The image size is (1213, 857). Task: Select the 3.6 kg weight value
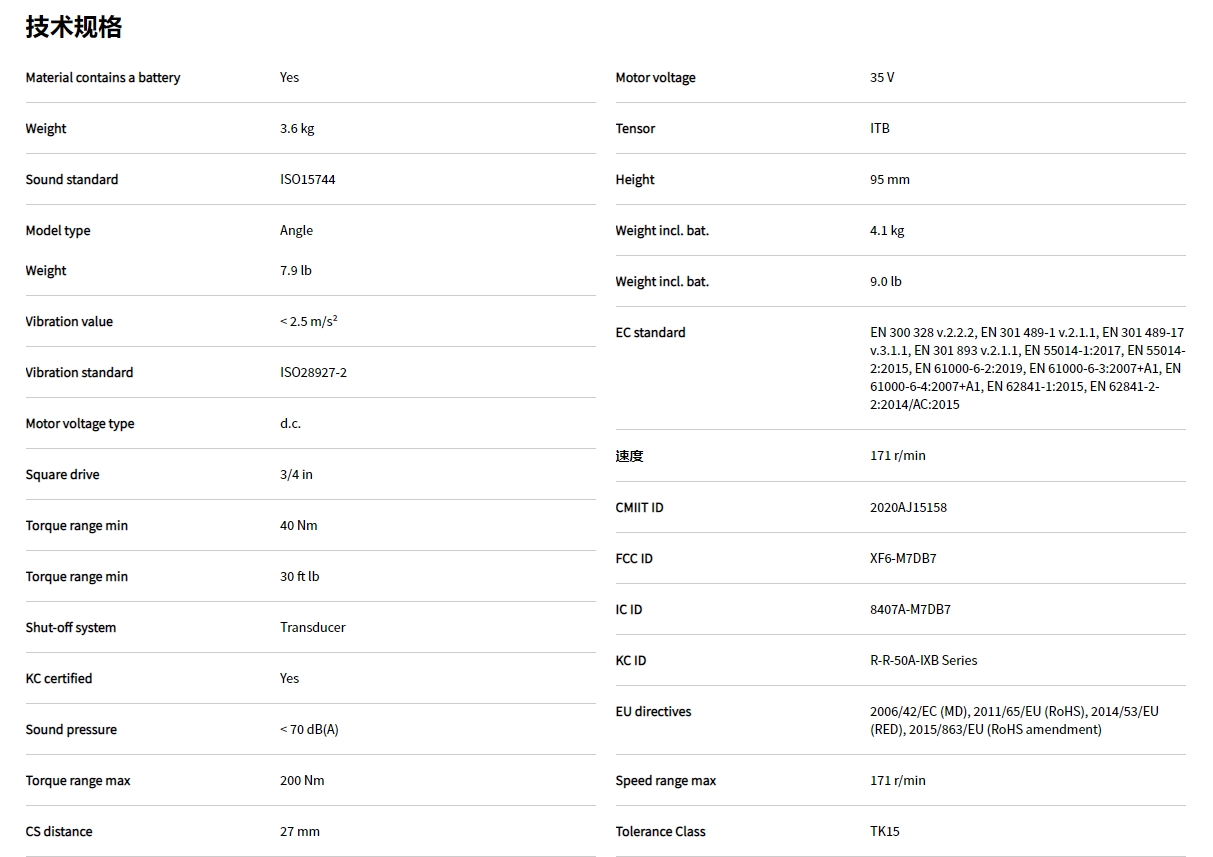pyautogui.click(x=297, y=129)
